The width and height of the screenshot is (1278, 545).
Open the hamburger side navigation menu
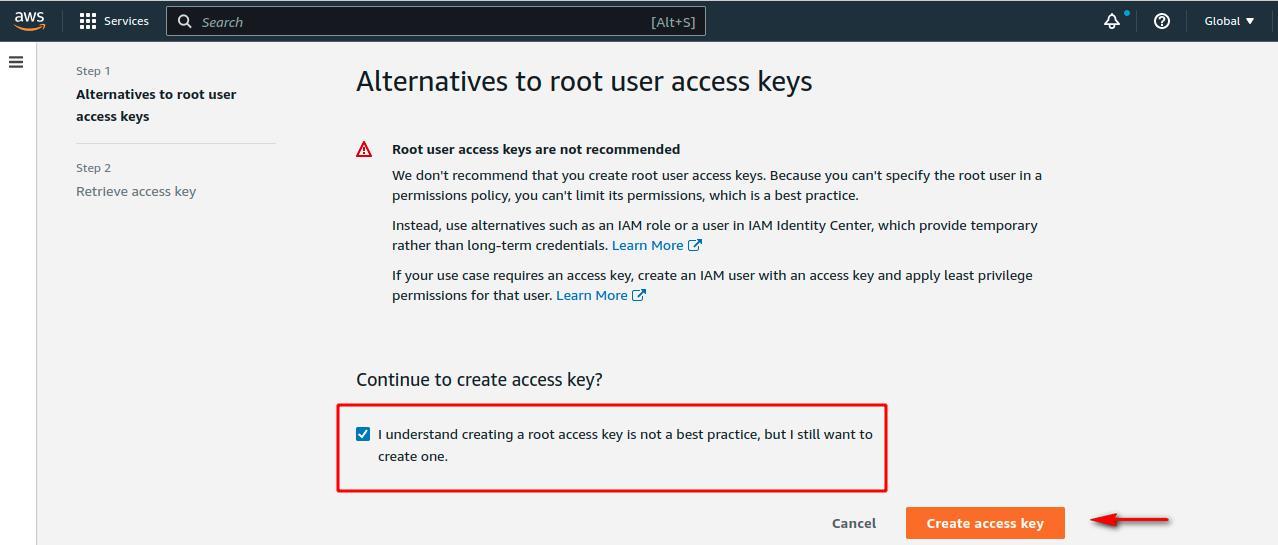click(x=16, y=62)
